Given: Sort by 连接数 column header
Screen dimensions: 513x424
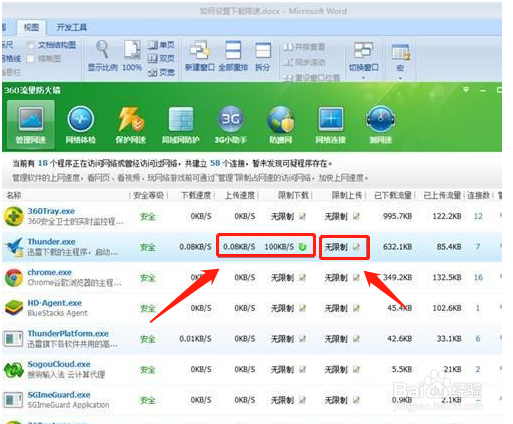Looking at the screenshot, I should coord(478,195).
